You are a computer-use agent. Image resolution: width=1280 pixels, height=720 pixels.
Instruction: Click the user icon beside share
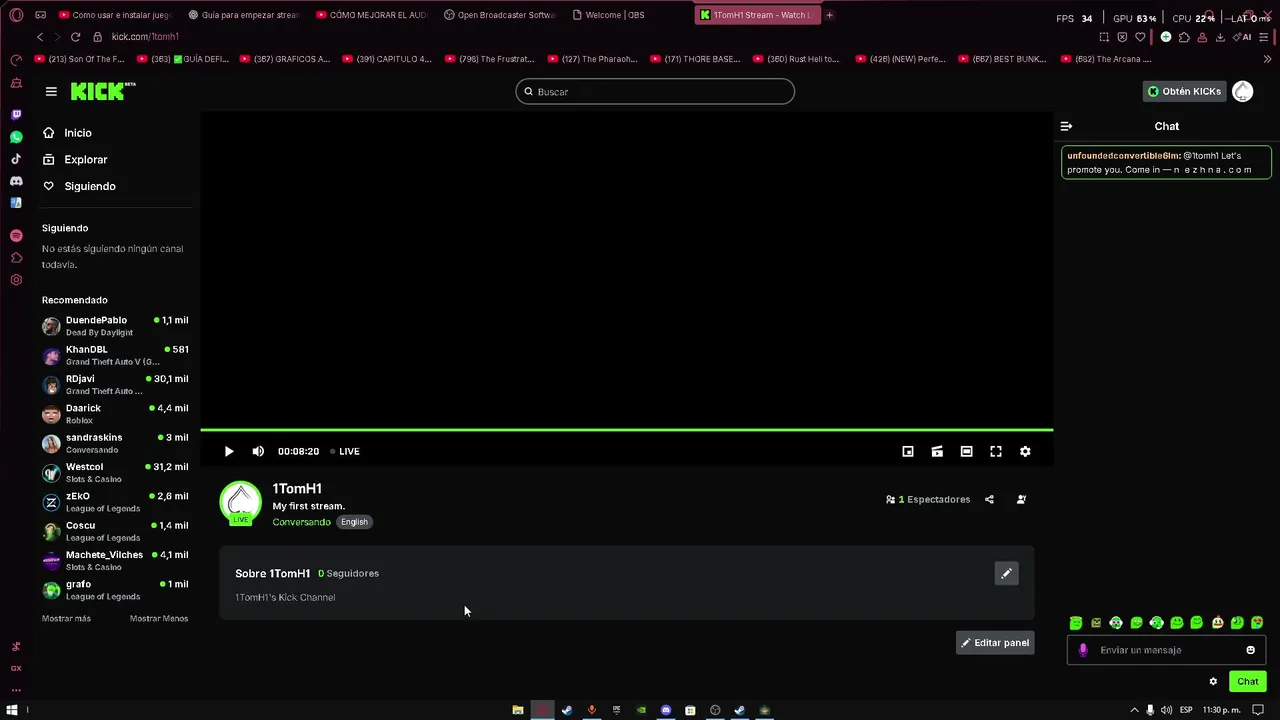pos(1021,499)
